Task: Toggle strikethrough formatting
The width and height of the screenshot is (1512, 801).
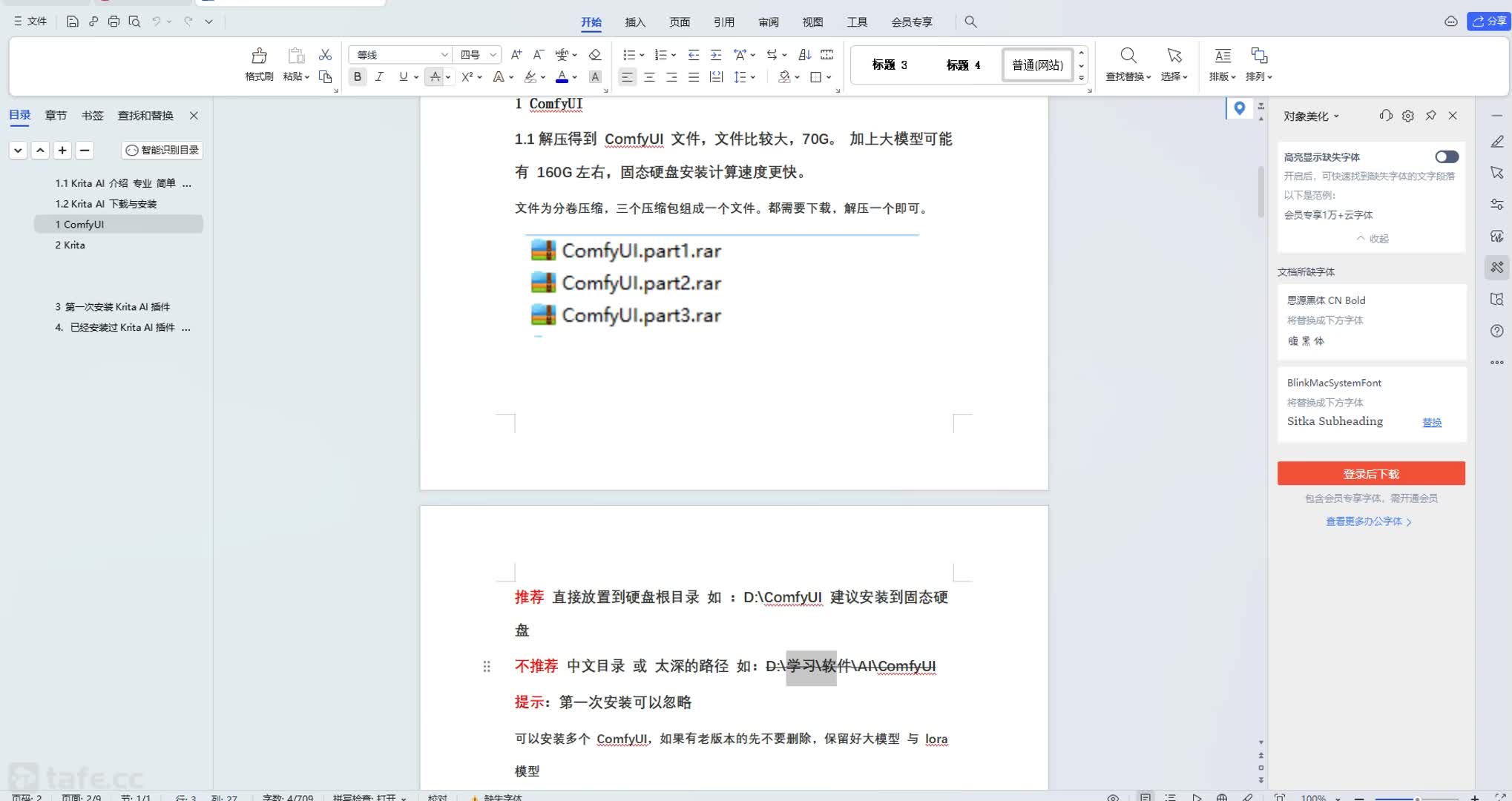Action: click(435, 76)
